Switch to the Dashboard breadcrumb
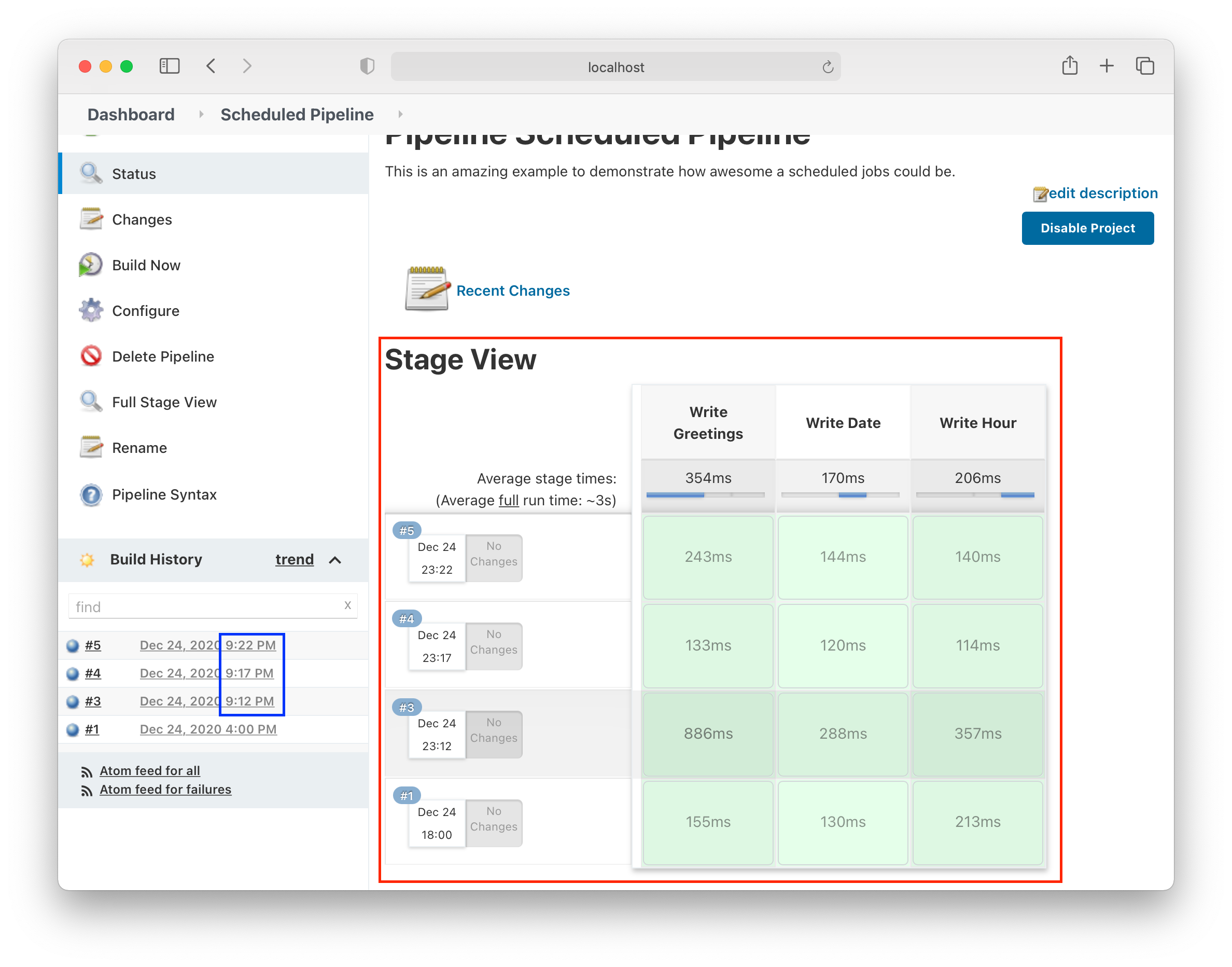The image size is (1232, 967). [131, 114]
